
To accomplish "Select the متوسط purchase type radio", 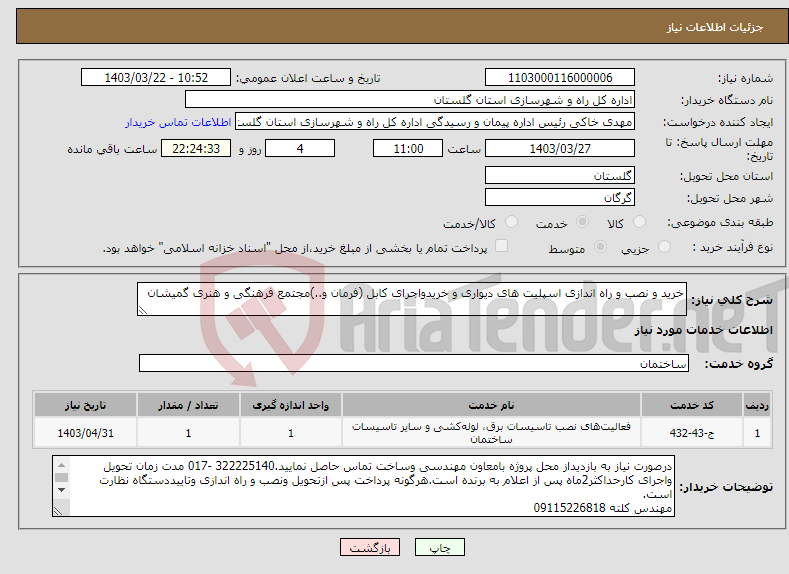I will coord(600,247).
